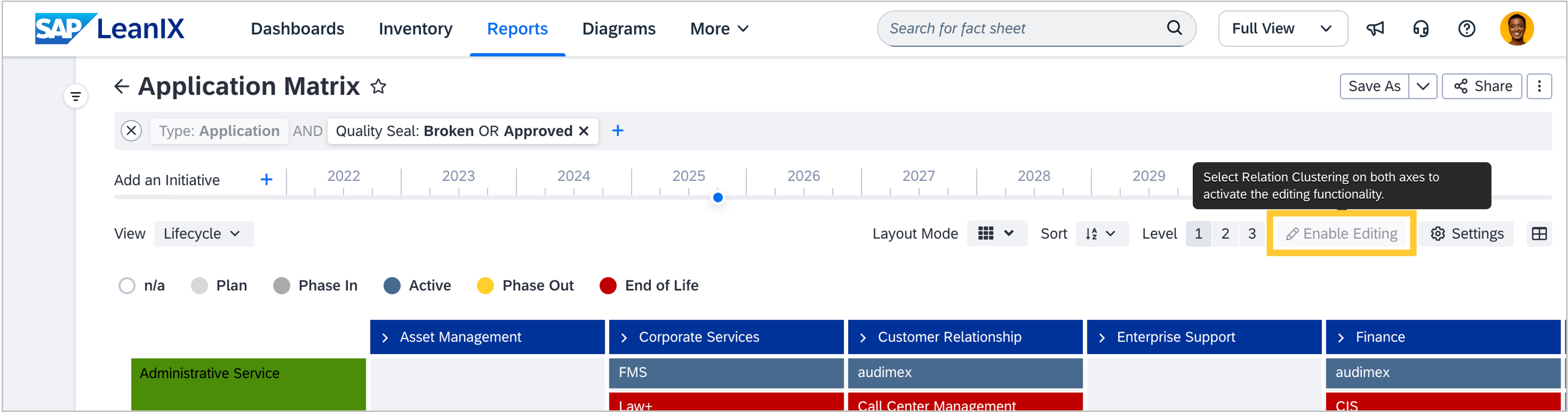Image resolution: width=1568 pixels, height=412 pixels.
Task: Open the three-dot more options menu
Action: (x=1539, y=87)
